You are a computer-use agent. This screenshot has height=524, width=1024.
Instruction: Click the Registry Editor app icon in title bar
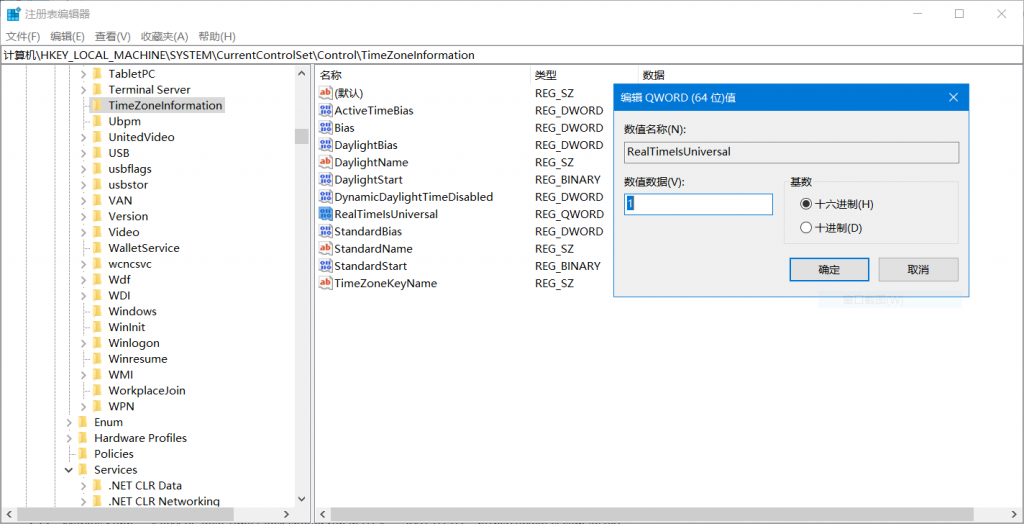(x=13, y=14)
